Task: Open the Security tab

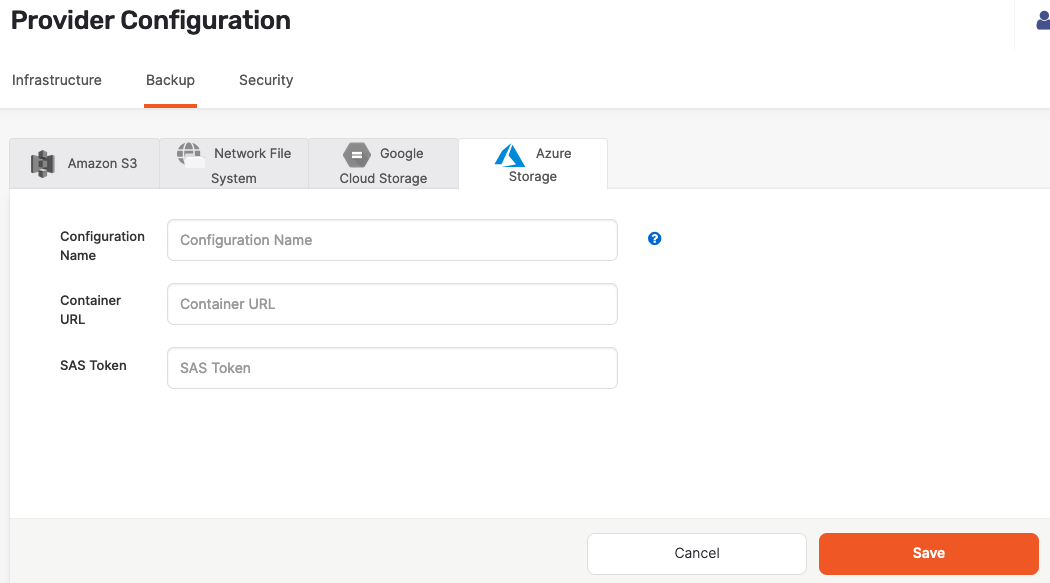Action: pyautogui.click(x=265, y=80)
